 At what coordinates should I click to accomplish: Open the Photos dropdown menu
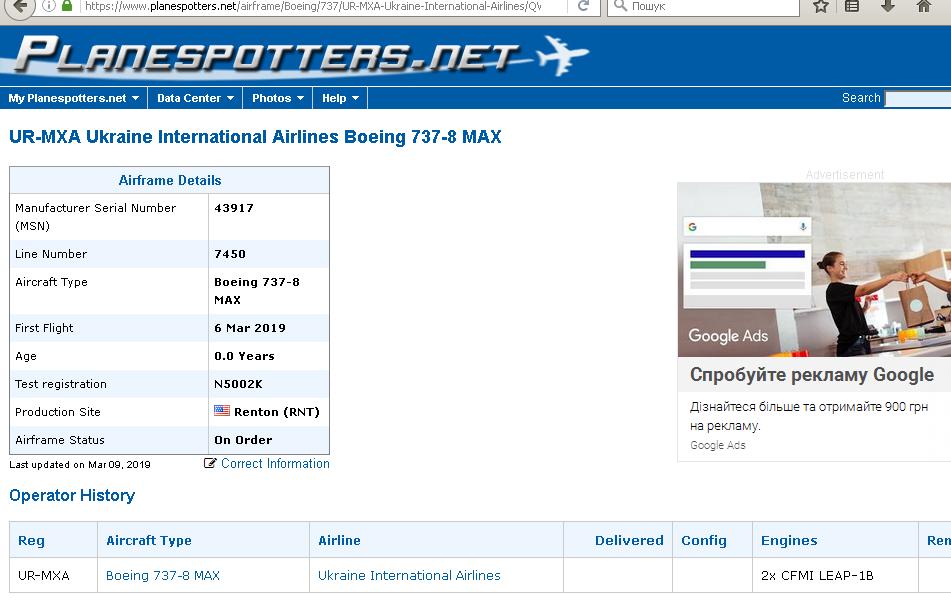[x=278, y=98]
